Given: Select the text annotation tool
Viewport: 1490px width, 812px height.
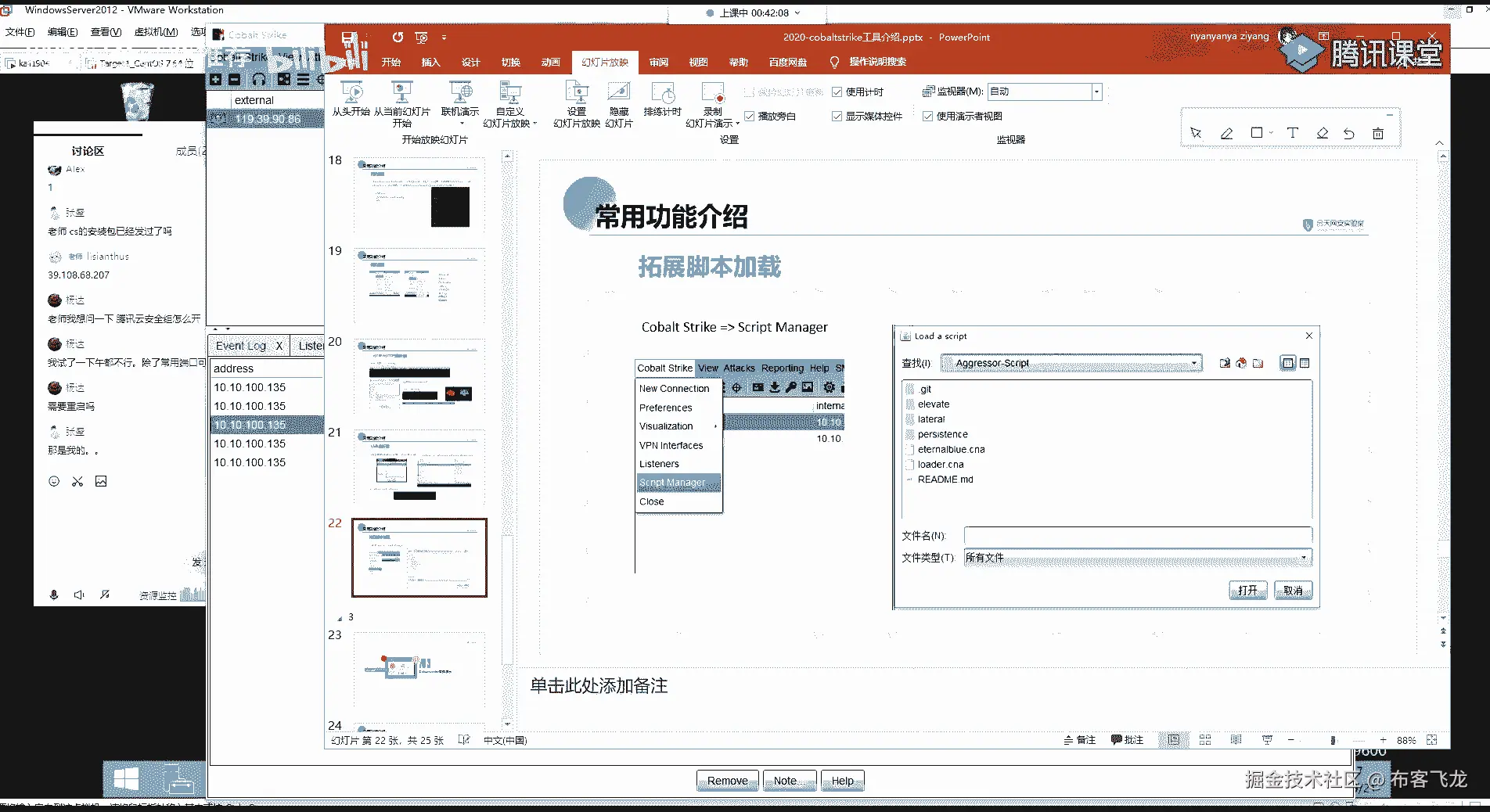Looking at the screenshot, I should [1292, 133].
